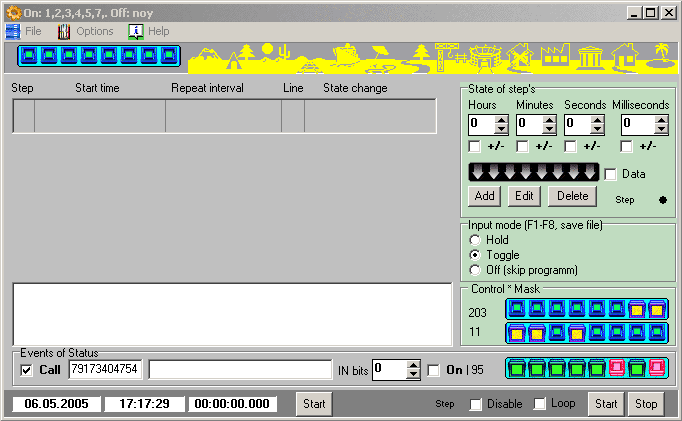The image size is (682, 421).
Task: Click the Stop button
Action: point(646,404)
